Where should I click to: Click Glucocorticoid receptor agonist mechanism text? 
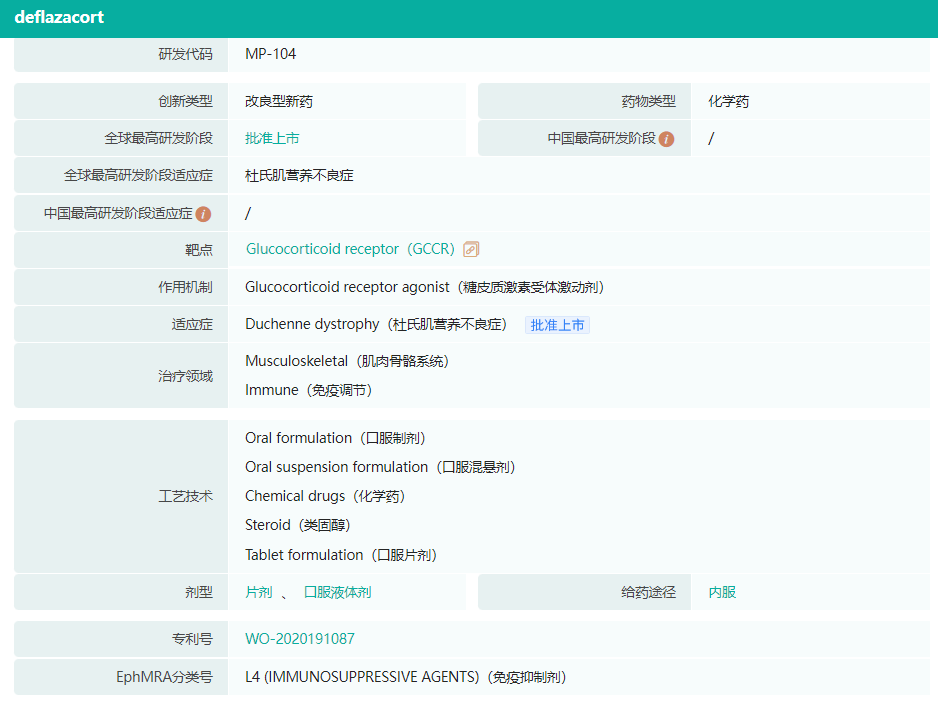(x=424, y=287)
